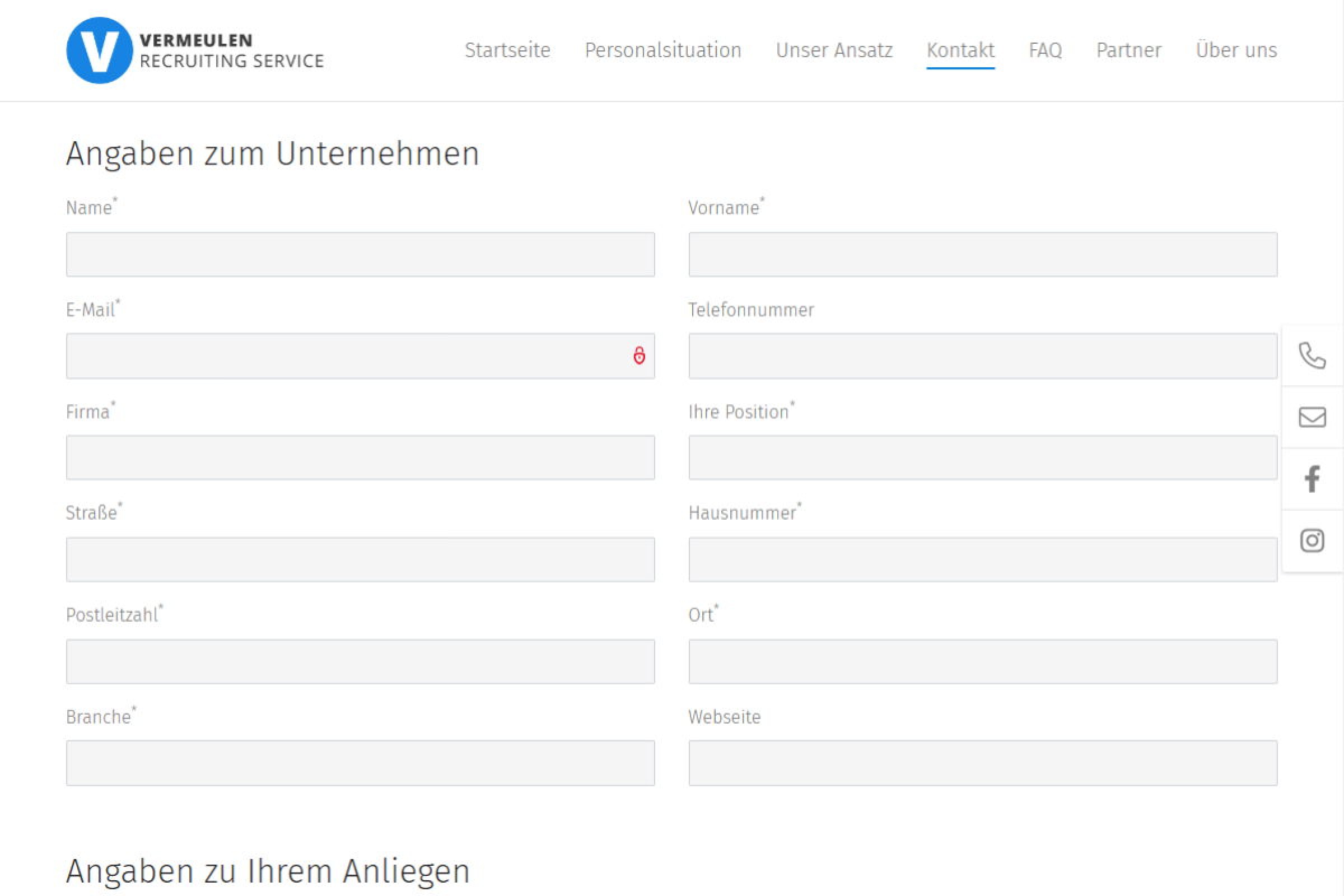Open Personalsituation menu item
1344x896 pixels.
[663, 50]
